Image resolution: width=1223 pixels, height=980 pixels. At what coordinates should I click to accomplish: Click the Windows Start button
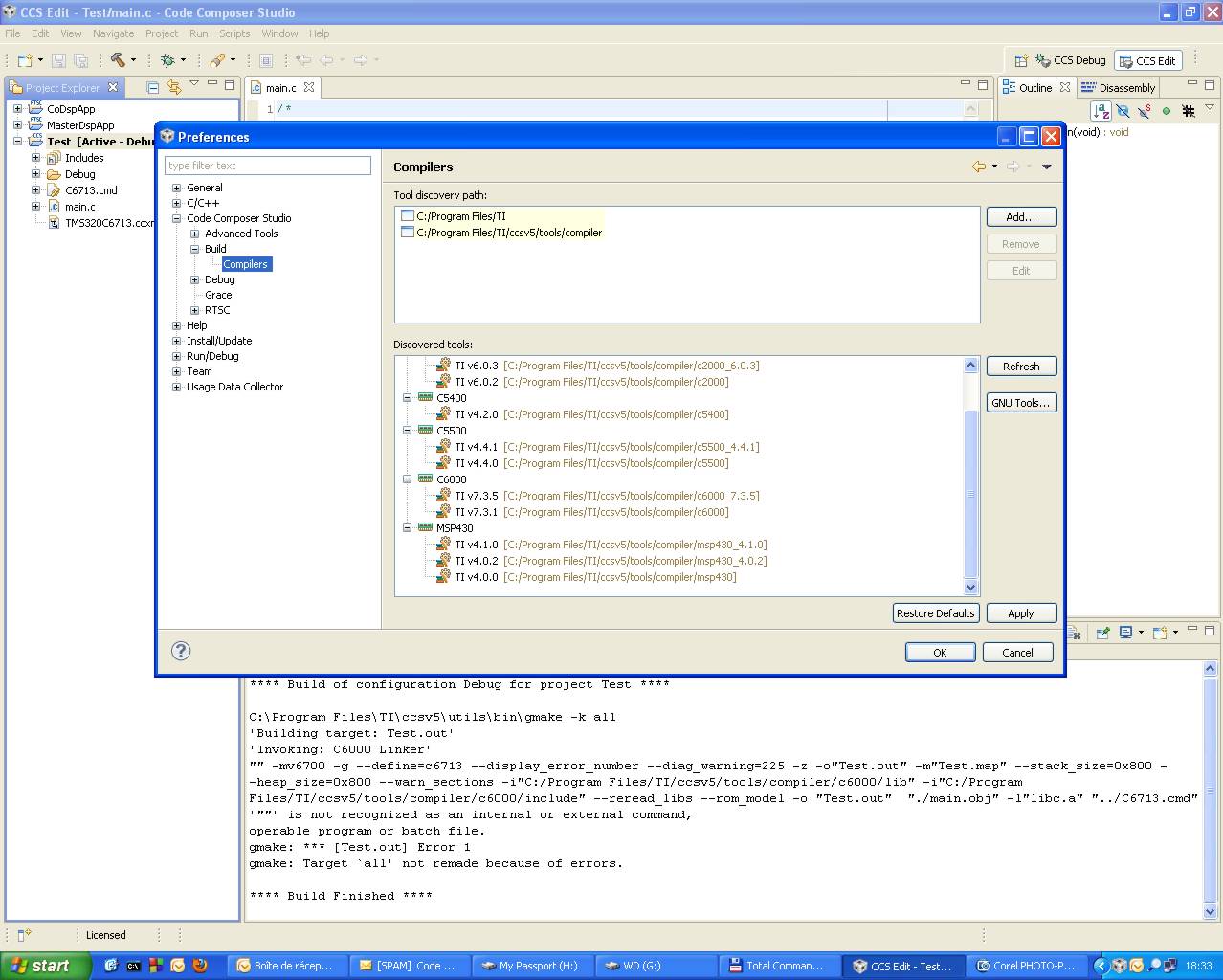pyautogui.click(x=45, y=966)
